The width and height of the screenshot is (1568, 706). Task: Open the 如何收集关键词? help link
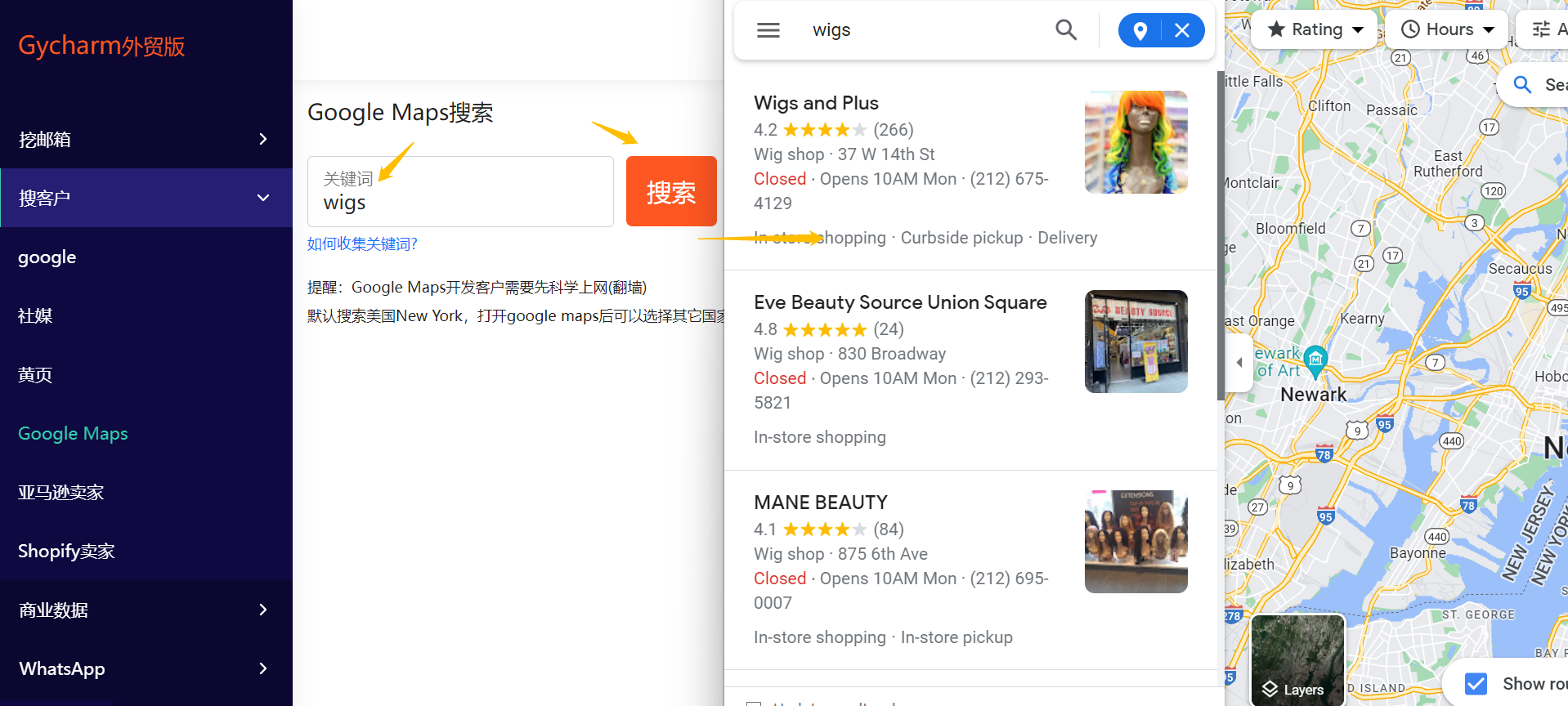pyautogui.click(x=362, y=244)
